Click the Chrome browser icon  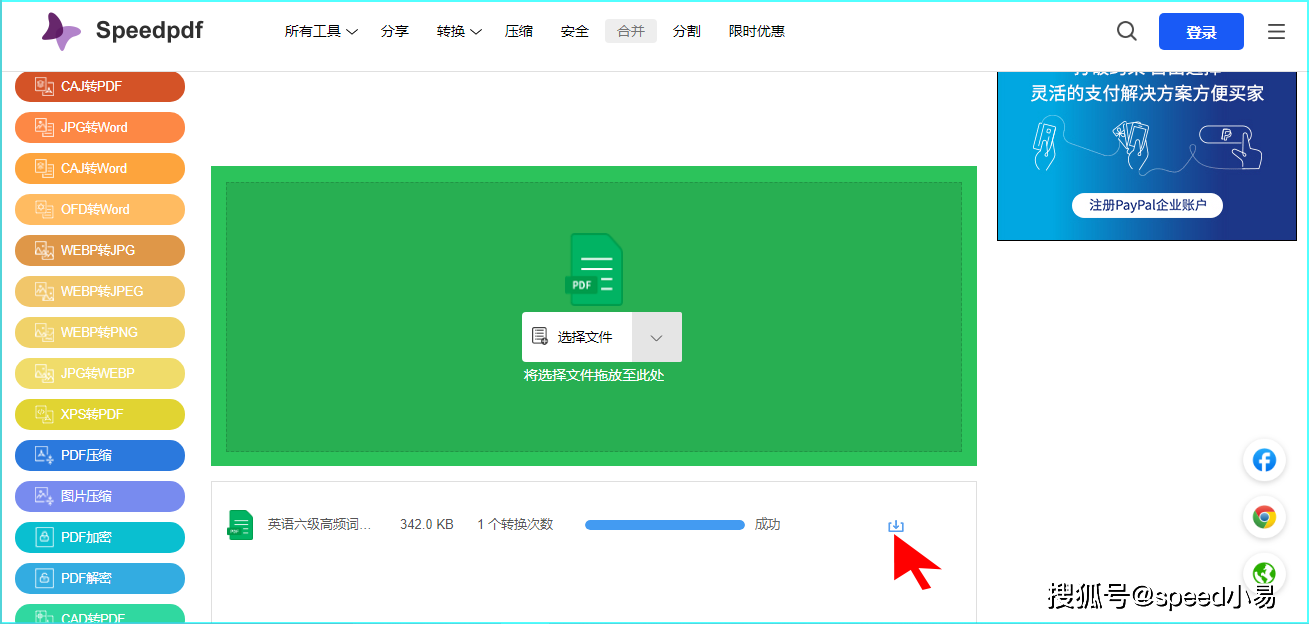[1264, 518]
